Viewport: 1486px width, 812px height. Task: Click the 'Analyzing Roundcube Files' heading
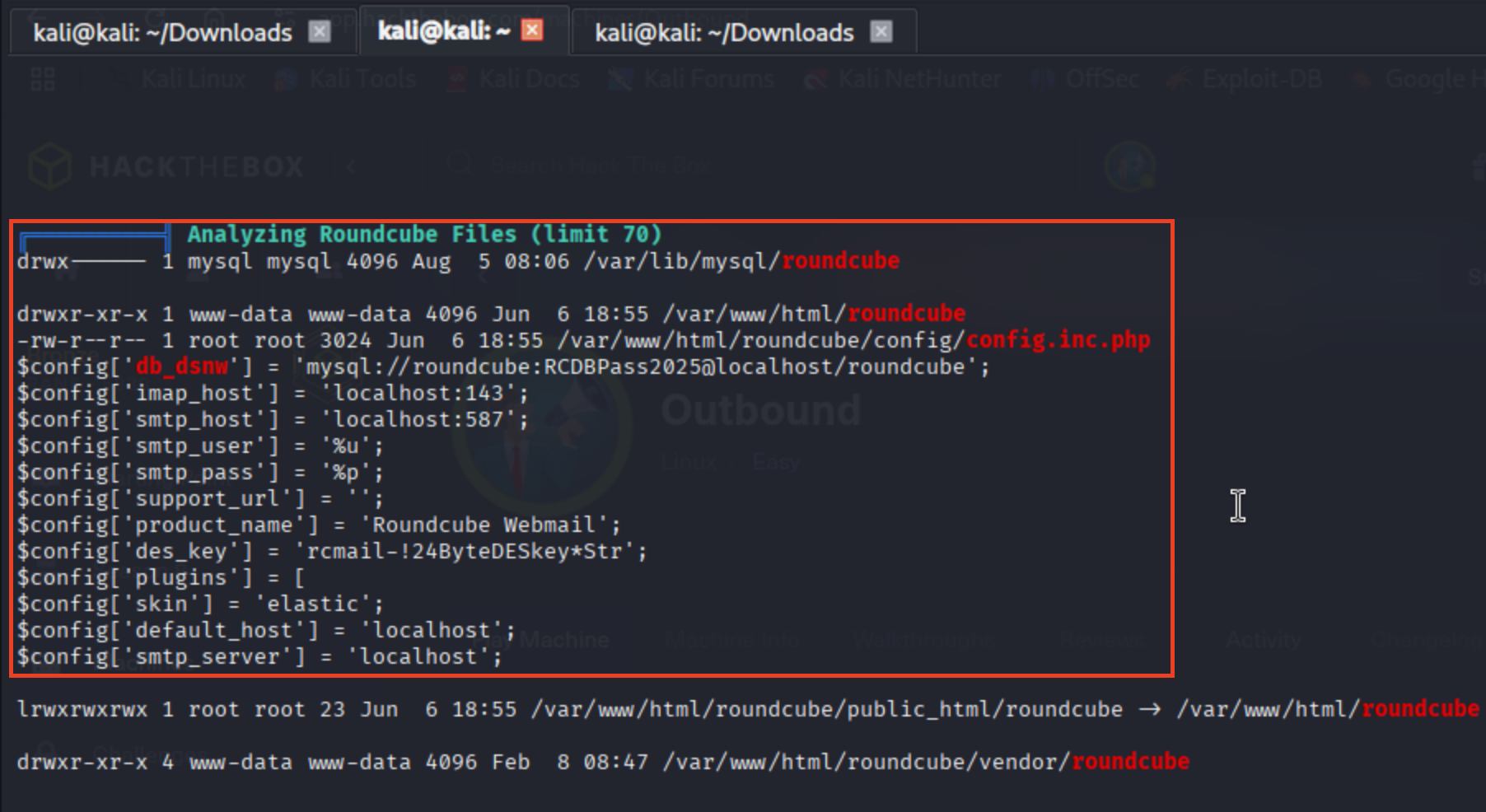[424, 235]
